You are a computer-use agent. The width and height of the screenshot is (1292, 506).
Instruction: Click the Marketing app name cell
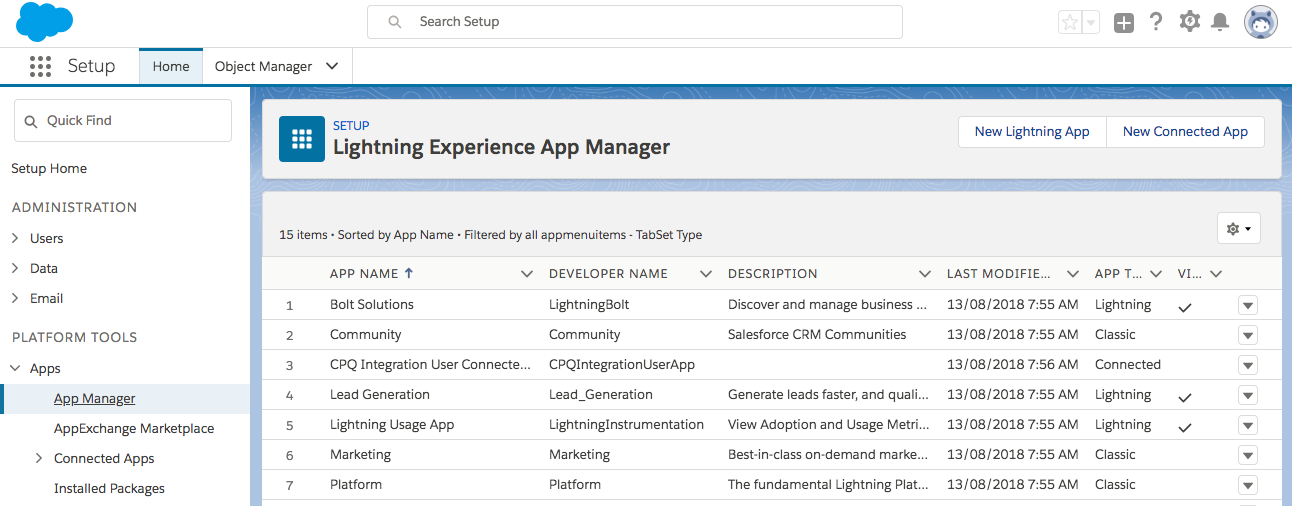(360, 454)
